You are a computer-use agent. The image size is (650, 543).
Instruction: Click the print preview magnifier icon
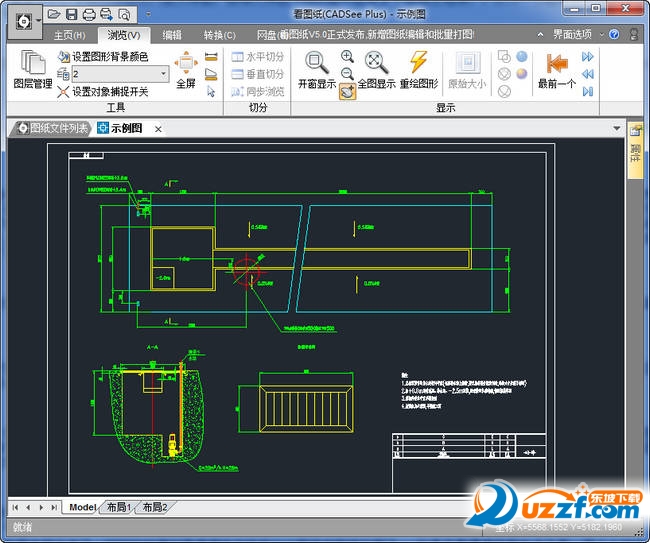tap(124, 15)
